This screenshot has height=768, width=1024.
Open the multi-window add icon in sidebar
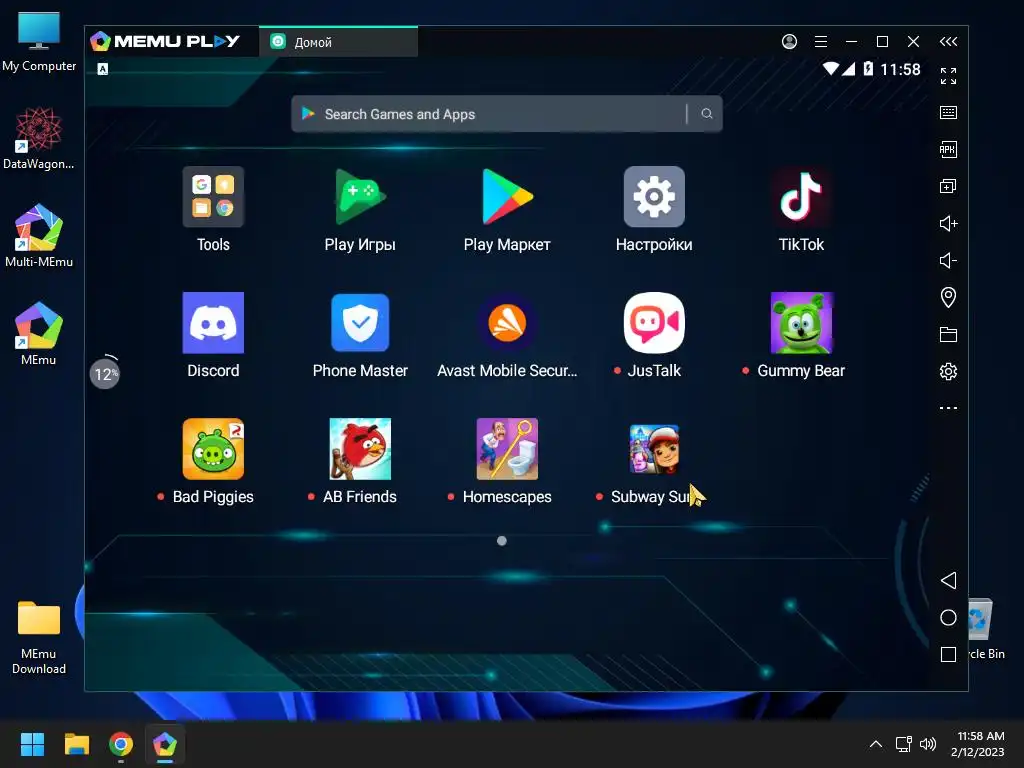click(948, 187)
